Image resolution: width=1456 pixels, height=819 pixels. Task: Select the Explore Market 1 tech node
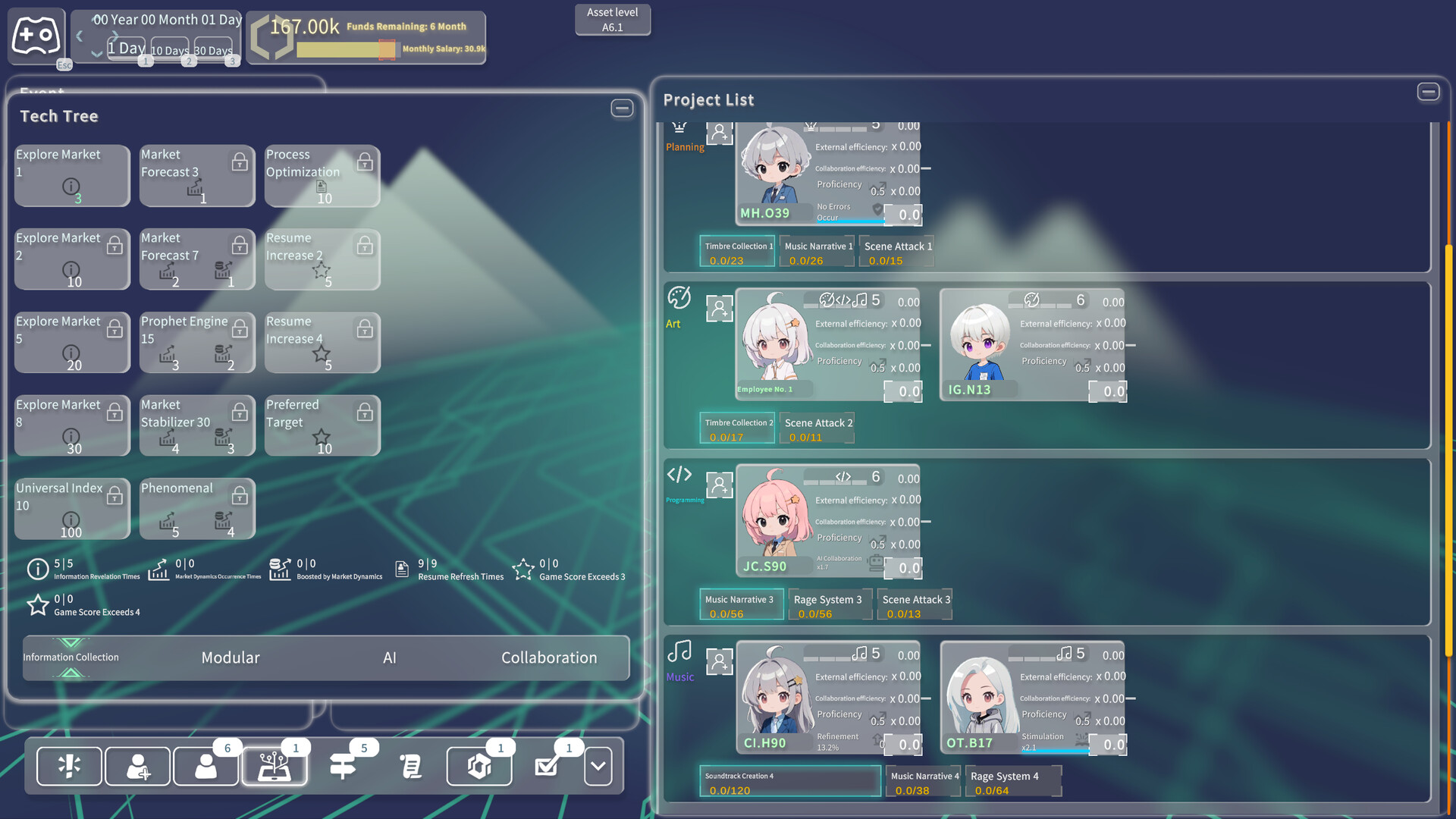tap(71, 176)
